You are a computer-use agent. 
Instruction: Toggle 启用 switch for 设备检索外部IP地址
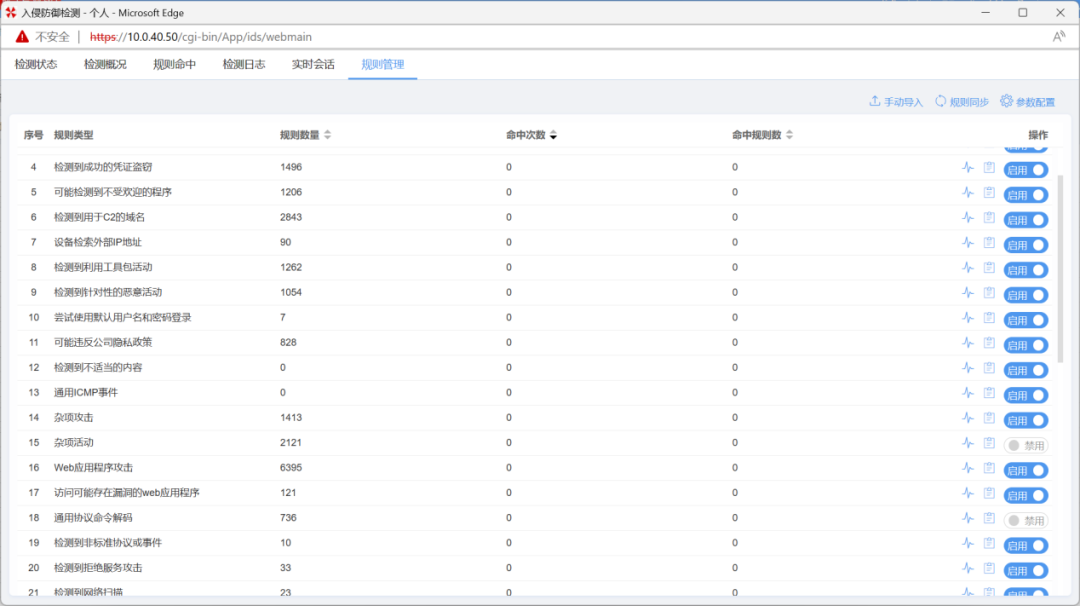pyautogui.click(x=1026, y=245)
